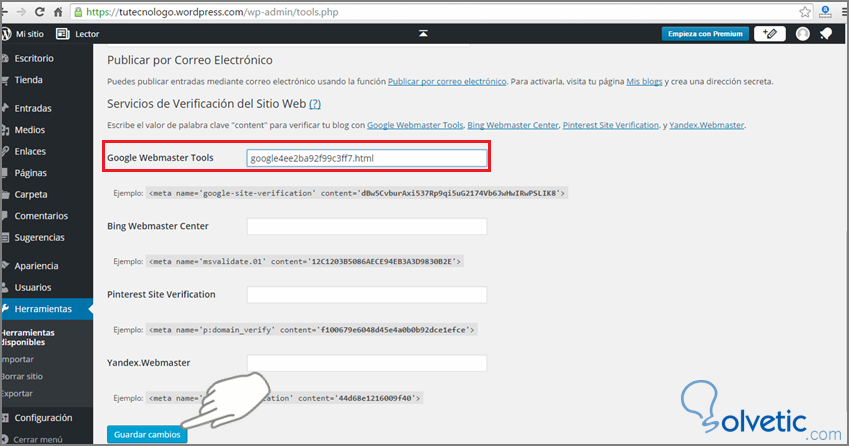
Task: Select Exportar submenu item
Action: pyautogui.click(x=17, y=393)
